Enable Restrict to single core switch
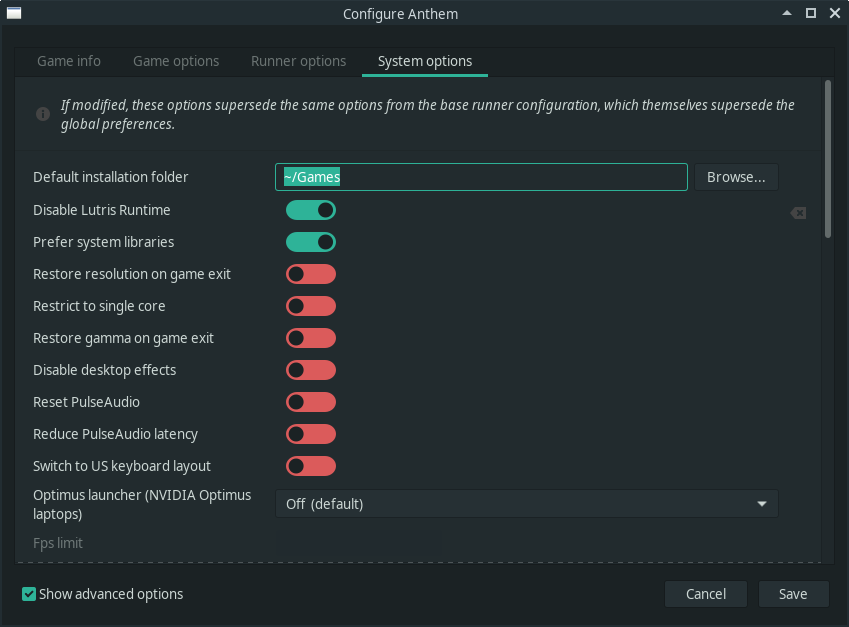This screenshot has width=849, height=627. click(311, 306)
